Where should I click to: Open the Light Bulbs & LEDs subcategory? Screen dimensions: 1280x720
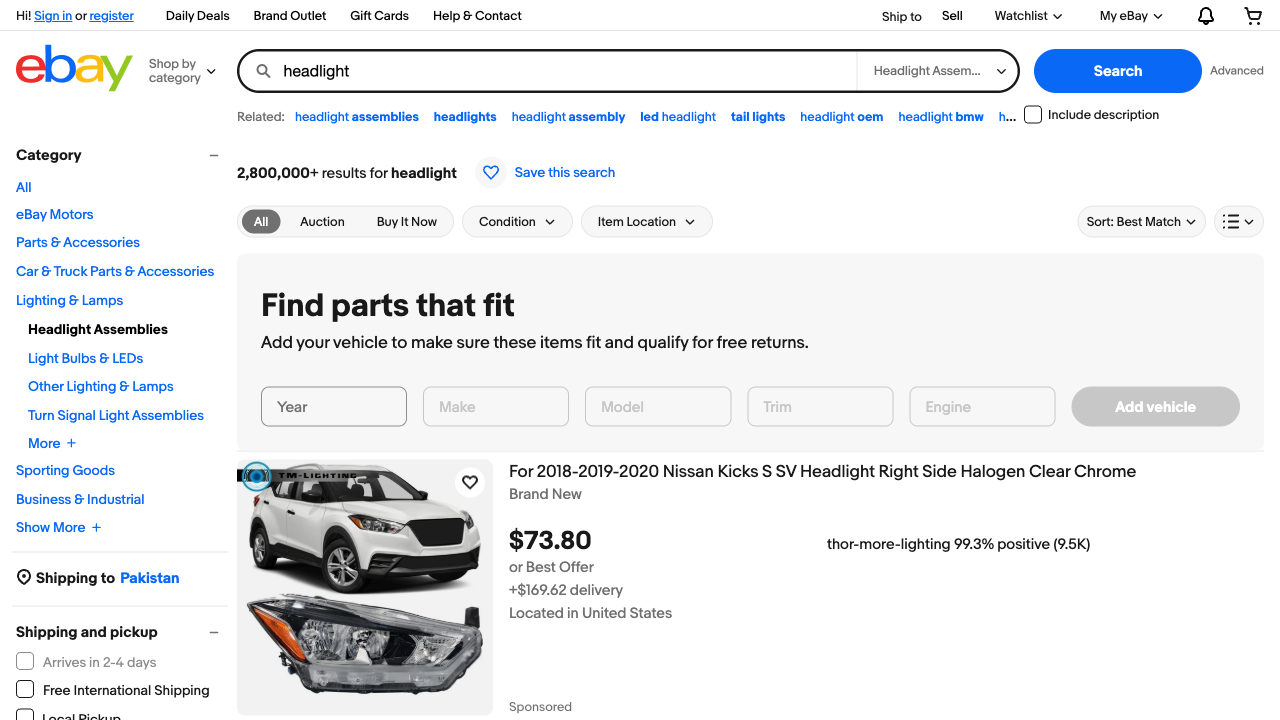(86, 358)
